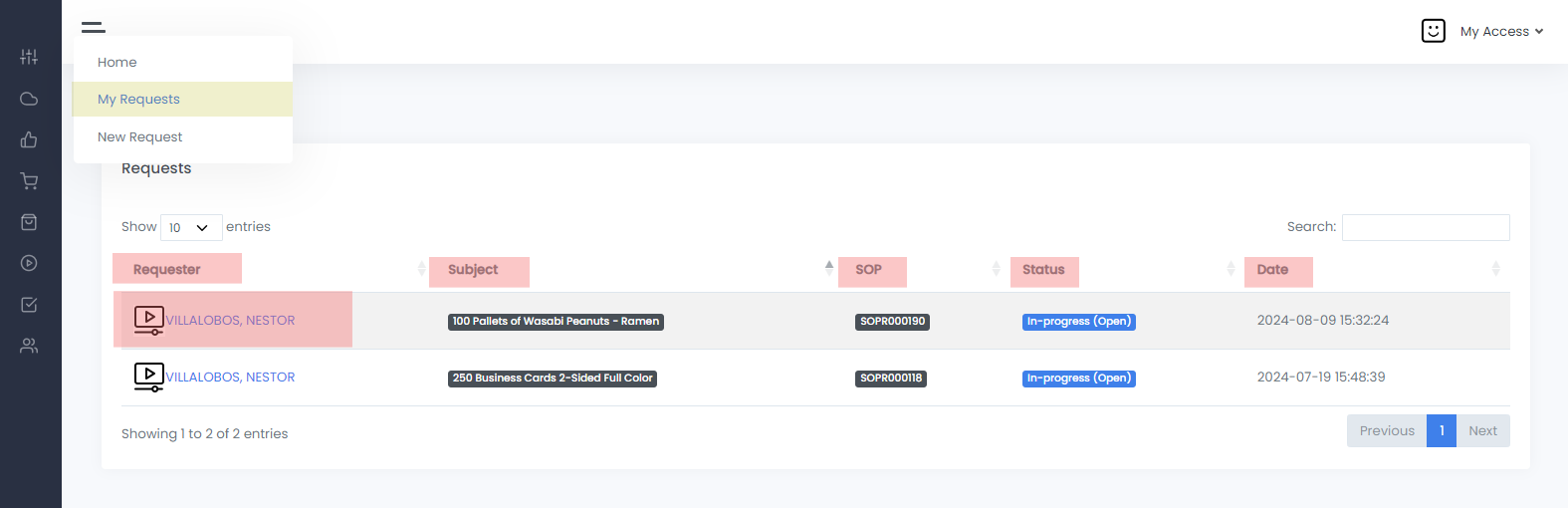
Task: Open the sliders settings sidebar icon
Action: click(29, 57)
